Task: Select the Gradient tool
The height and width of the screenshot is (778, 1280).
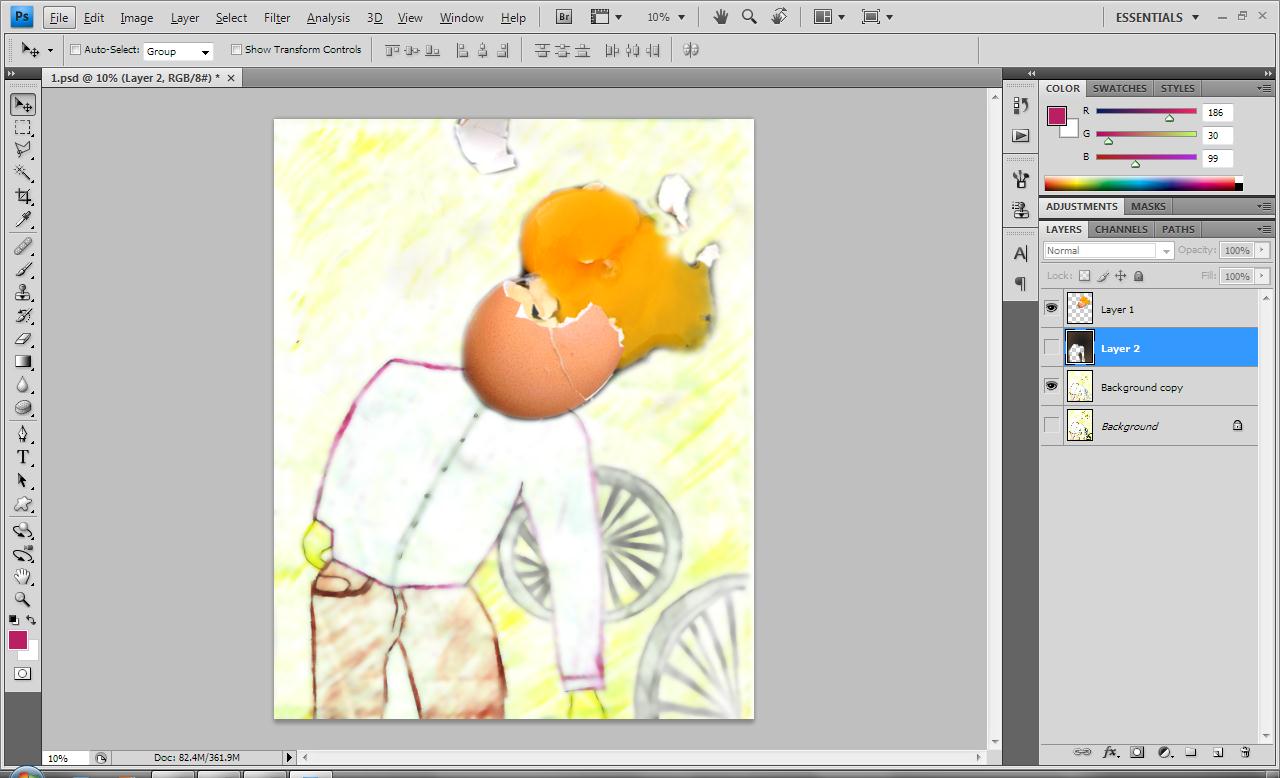Action: coord(22,362)
